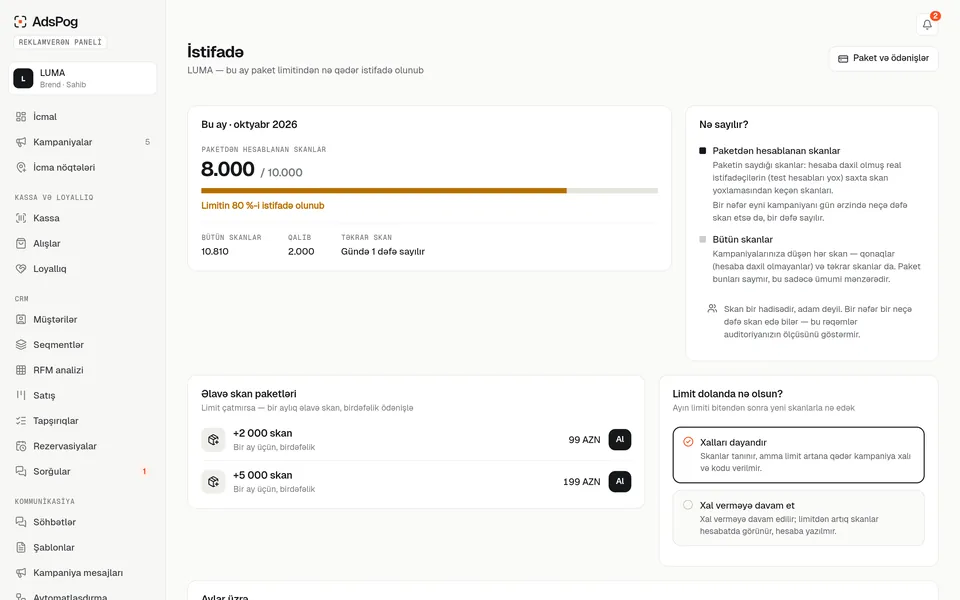960x600 pixels.
Task: Click the Tapşırıqlar checklist icon
Action: click(x=21, y=421)
